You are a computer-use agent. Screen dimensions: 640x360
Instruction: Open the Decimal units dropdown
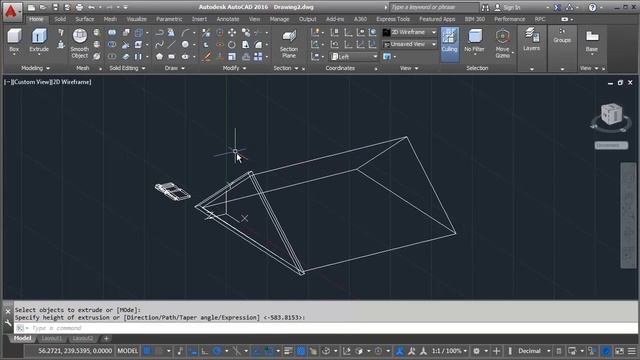533,351
